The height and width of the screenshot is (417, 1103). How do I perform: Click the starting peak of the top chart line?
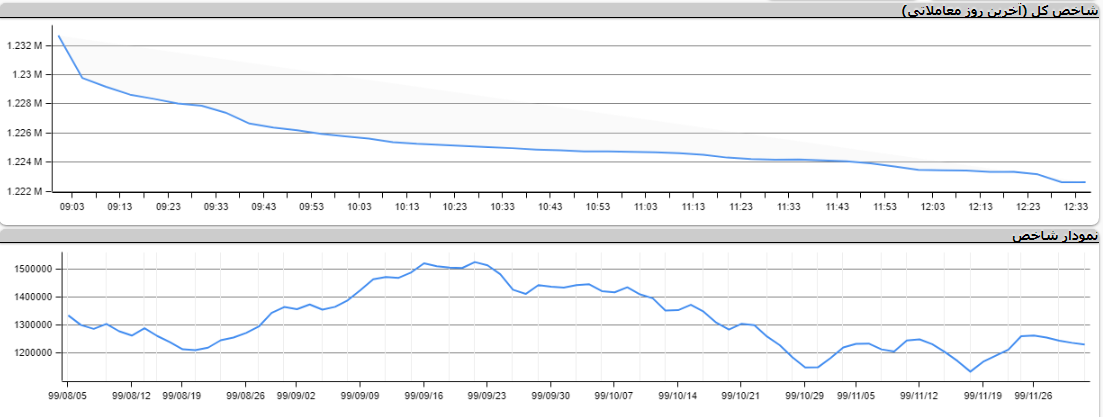tap(59, 36)
